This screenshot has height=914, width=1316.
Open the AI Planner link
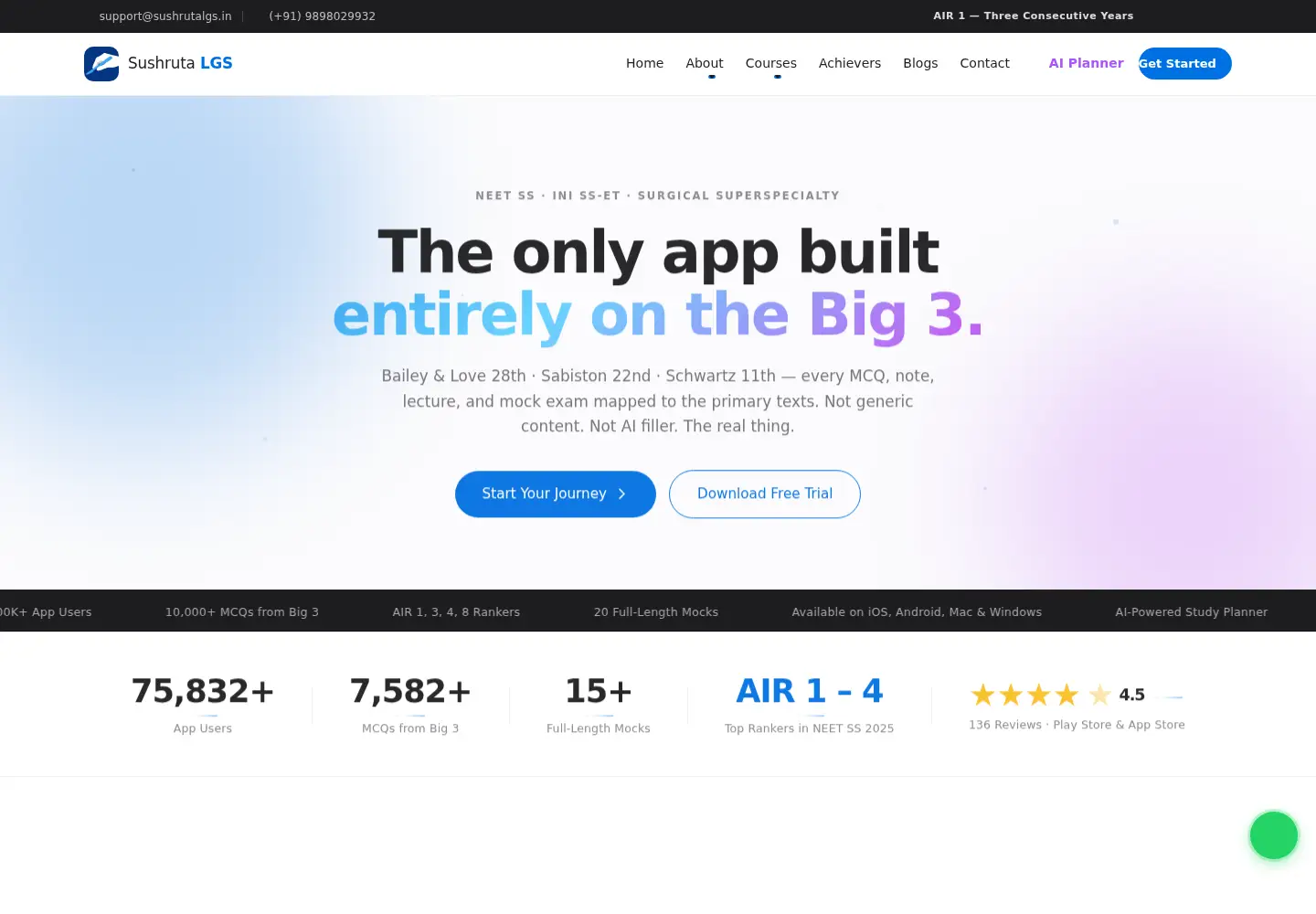point(1086,63)
